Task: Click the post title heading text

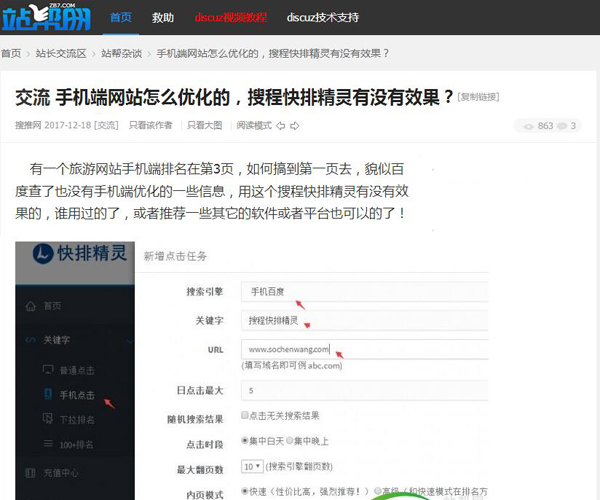Action: [234, 97]
